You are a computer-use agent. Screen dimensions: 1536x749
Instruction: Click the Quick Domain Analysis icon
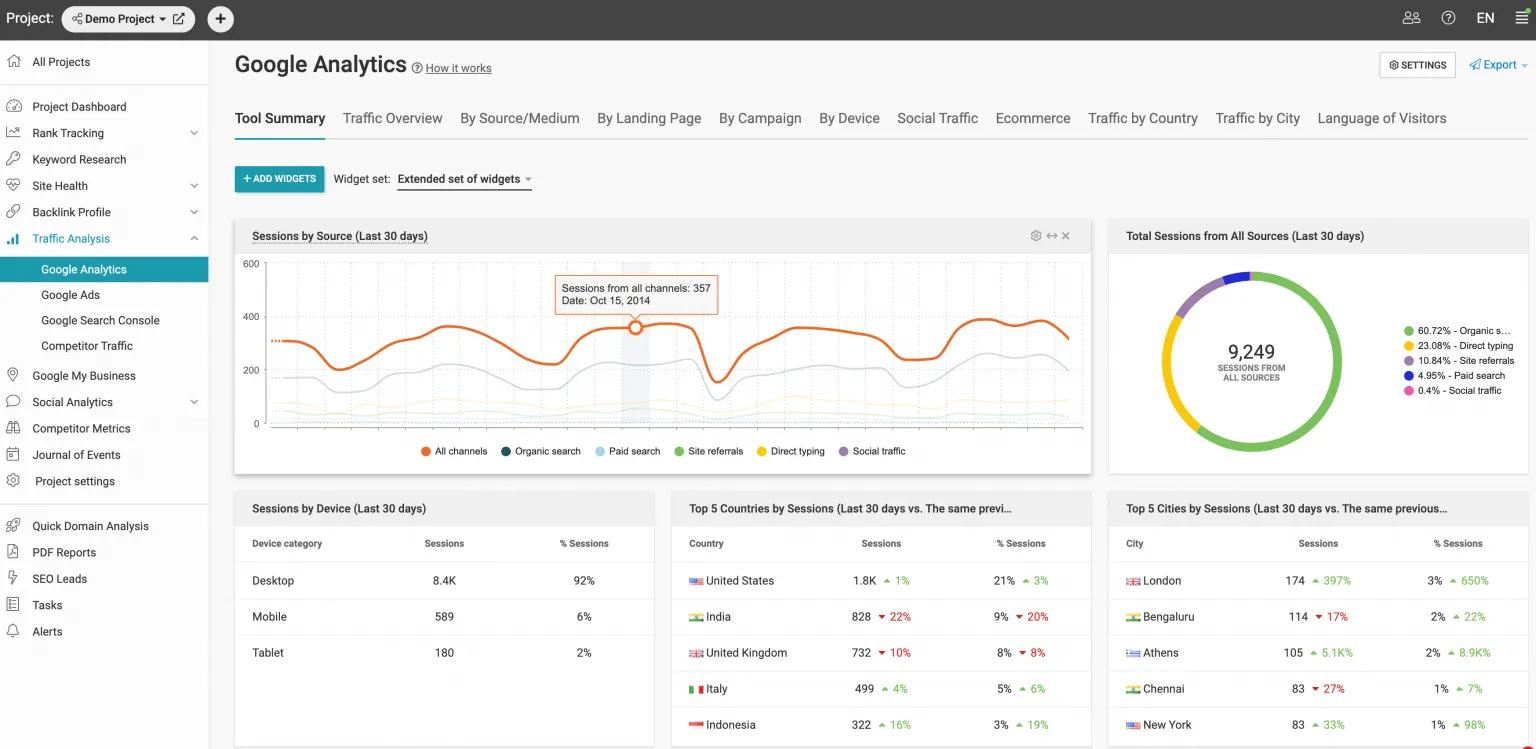click(14, 526)
